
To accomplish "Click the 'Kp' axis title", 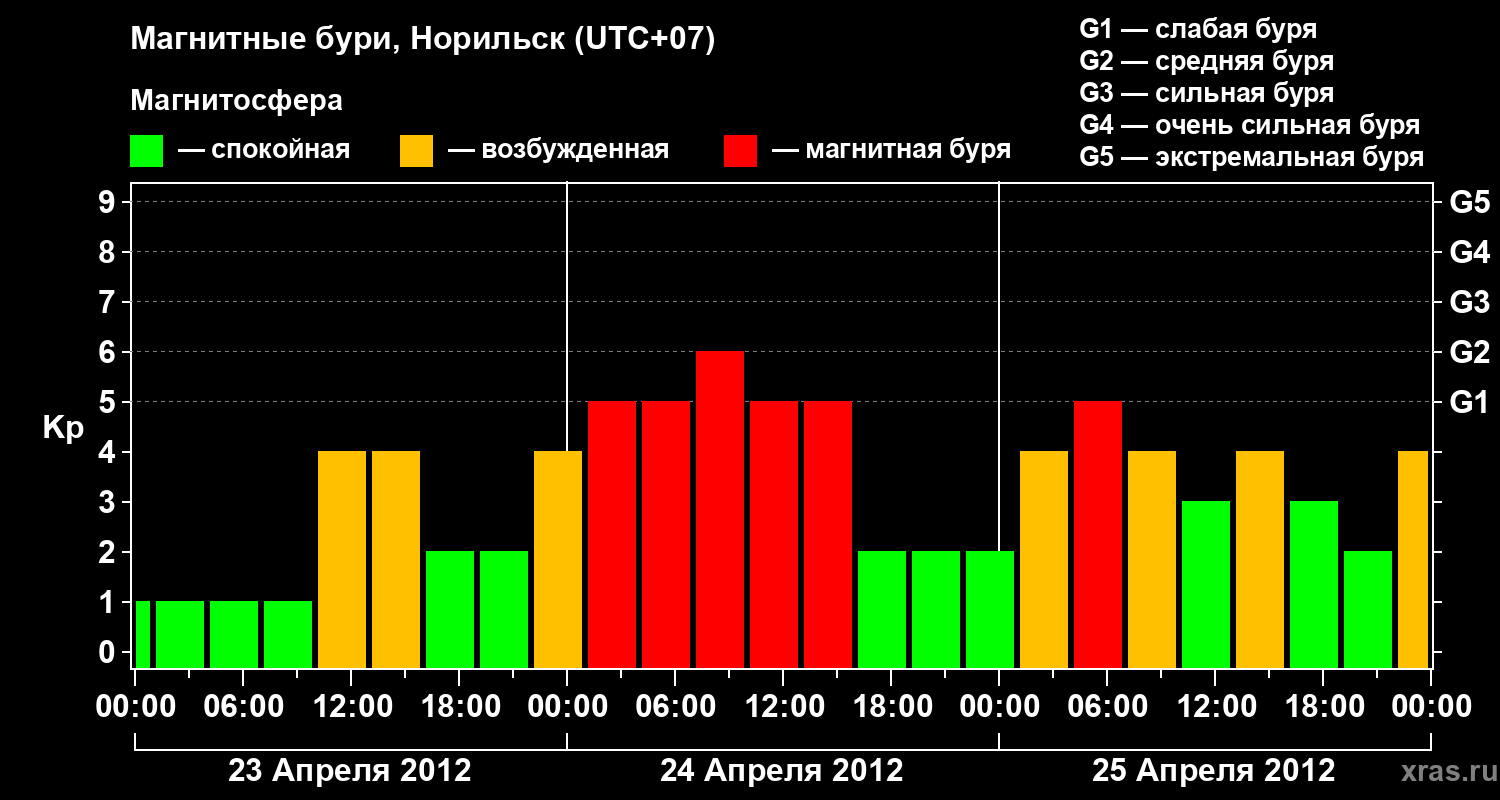I will point(63,428).
